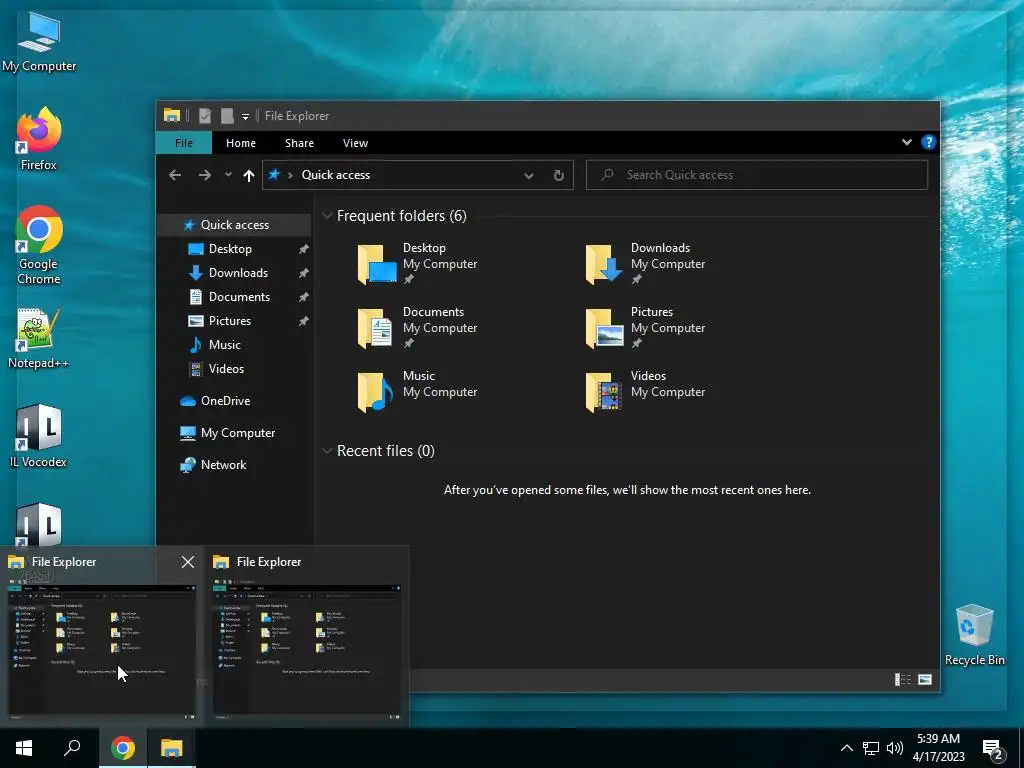Open taskbar Search magnifier

[x=72, y=748]
